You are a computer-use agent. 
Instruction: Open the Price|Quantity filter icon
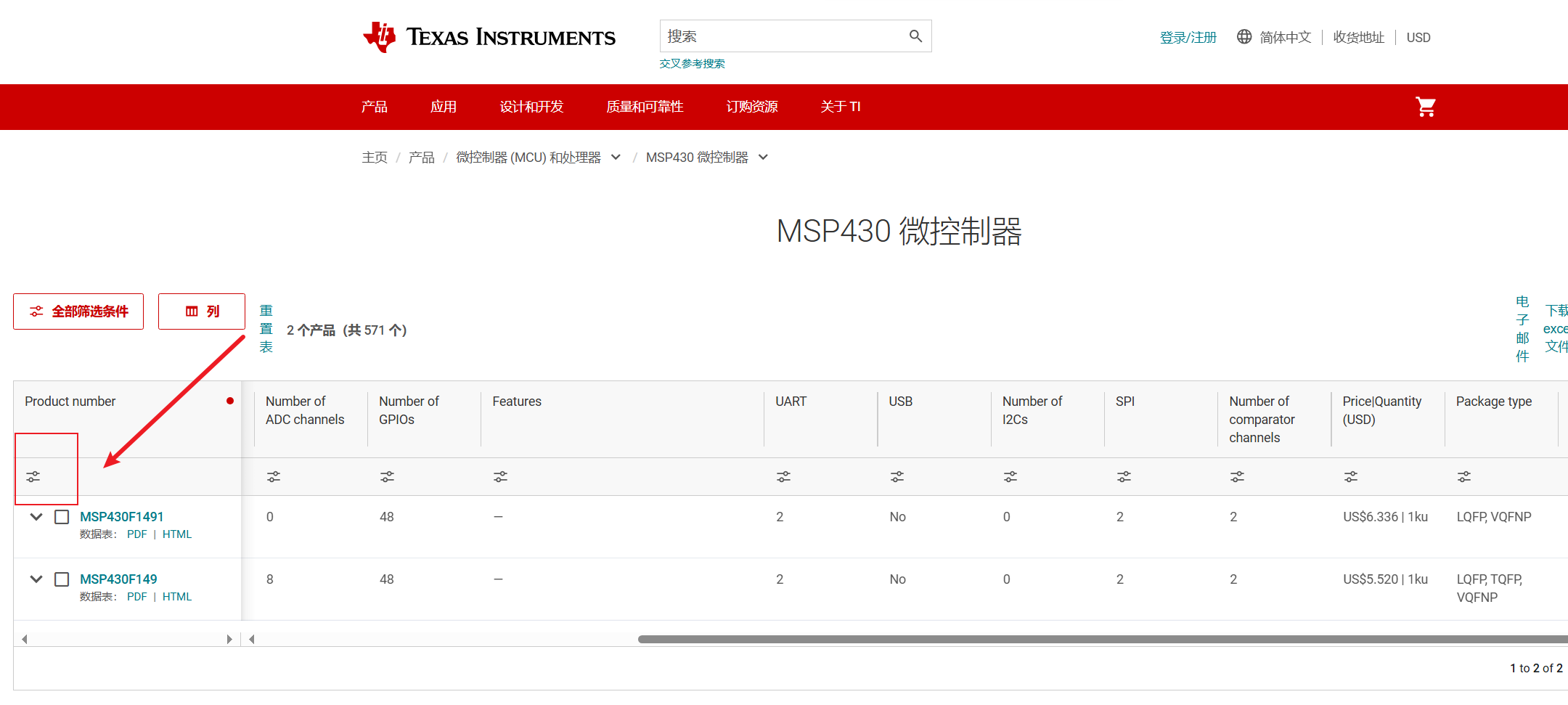coord(1350,477)
